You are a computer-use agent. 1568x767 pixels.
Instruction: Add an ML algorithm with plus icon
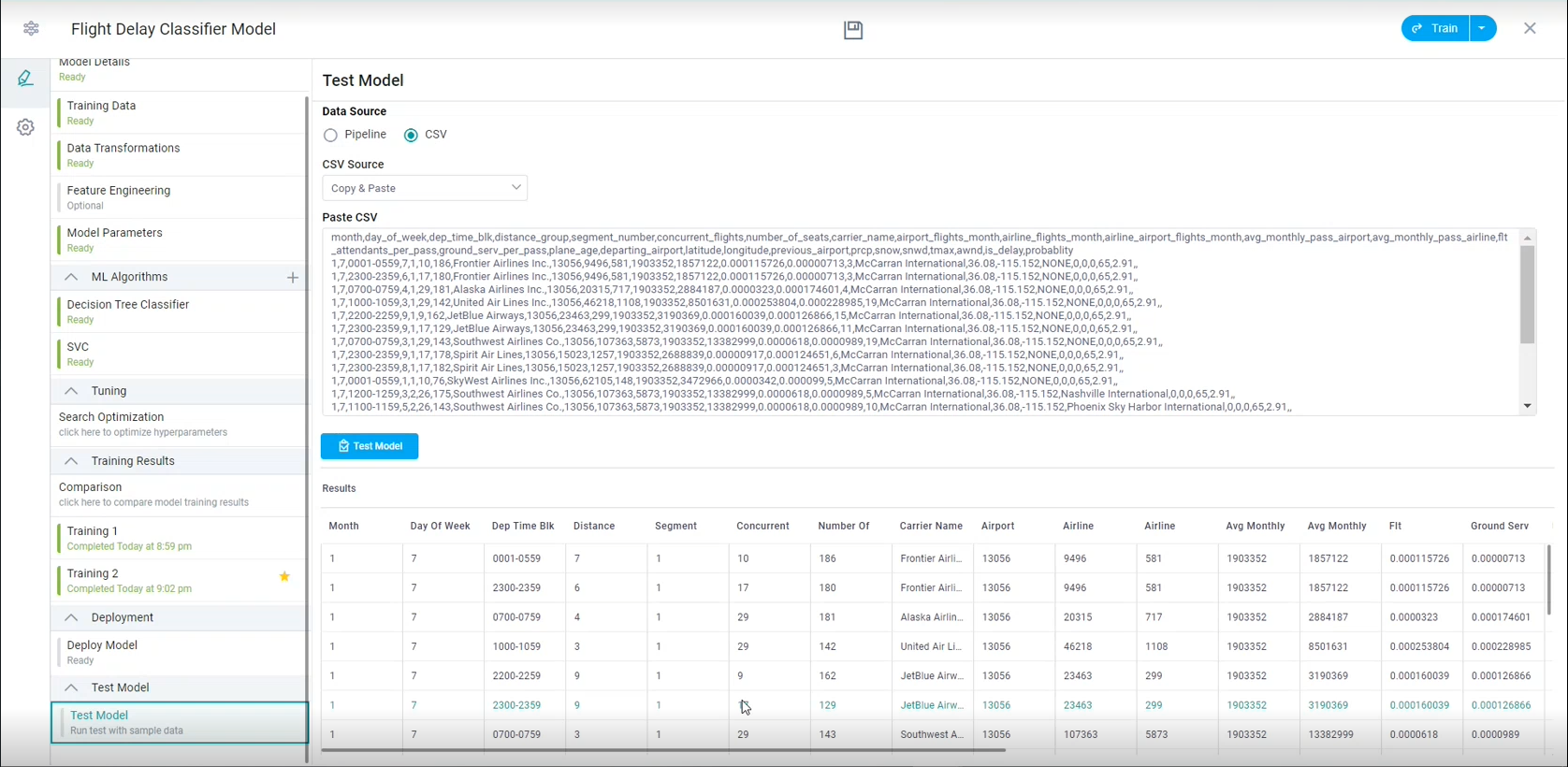click(x=293, y=278)
